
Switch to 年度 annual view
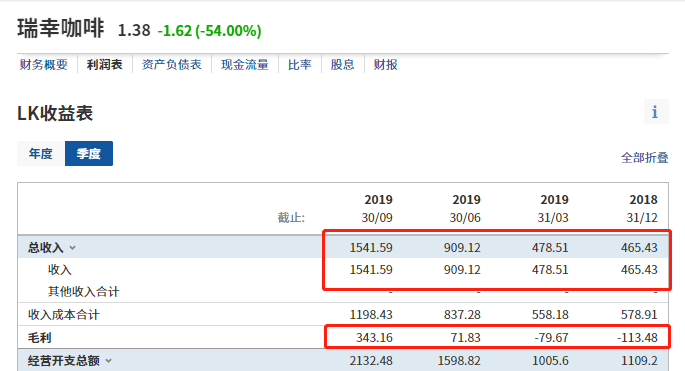pos(41,153)
